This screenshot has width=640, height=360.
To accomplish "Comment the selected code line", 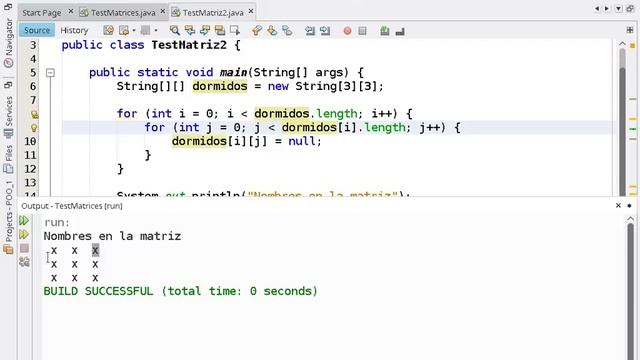I will click(x=384, y=31).
